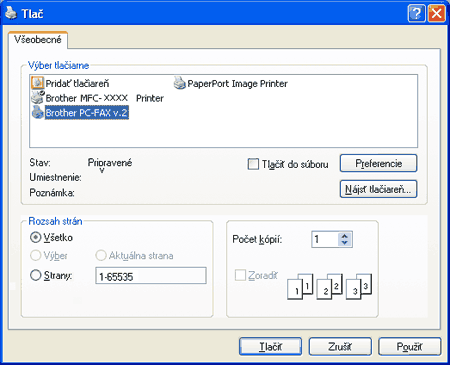Choose the Brother MFC-XXXX Printer icon
The image size is (450, 365).
click(x=38, y=98)
